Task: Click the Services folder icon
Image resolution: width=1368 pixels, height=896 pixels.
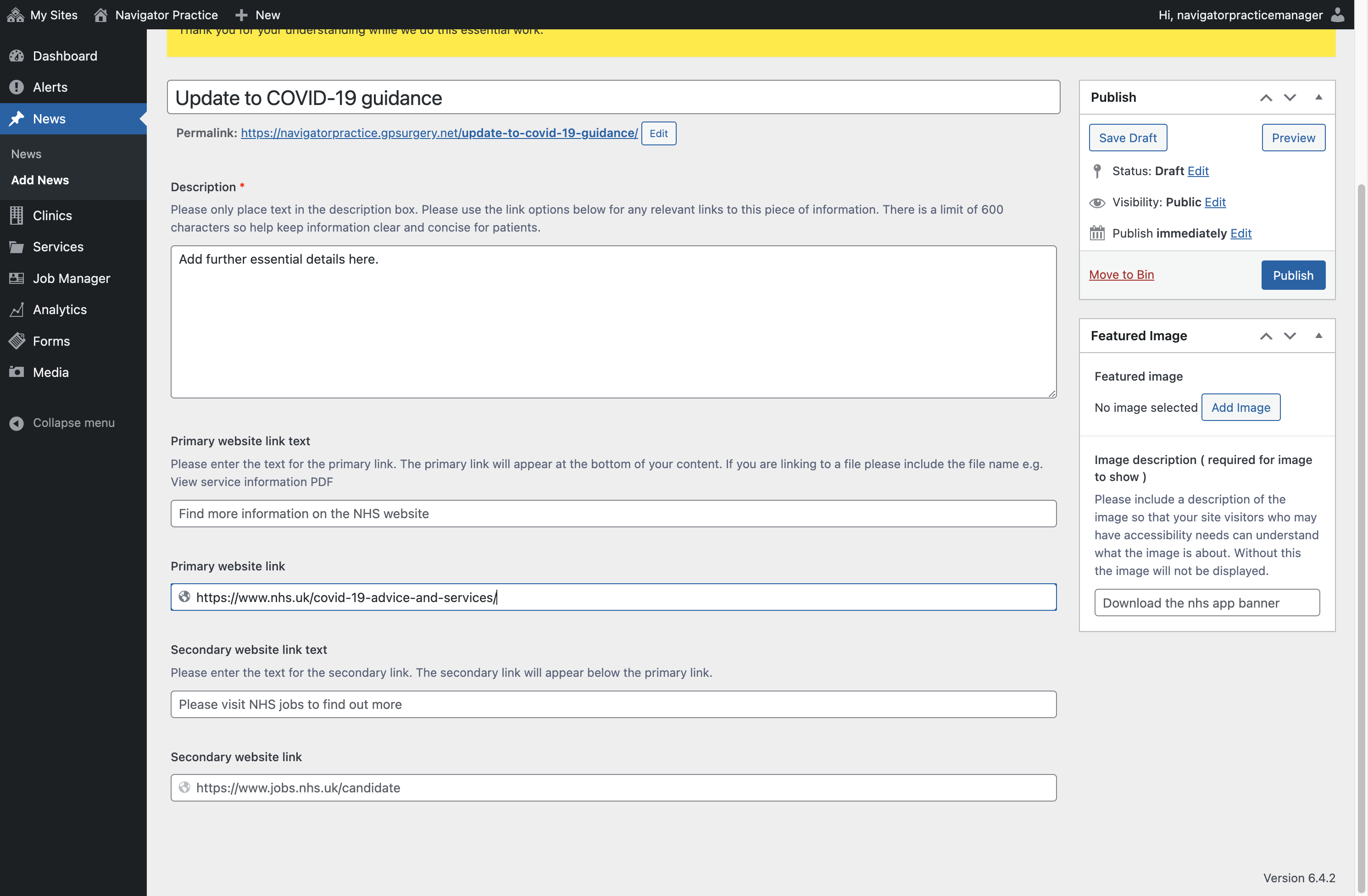Action: [x=17, y=247]
